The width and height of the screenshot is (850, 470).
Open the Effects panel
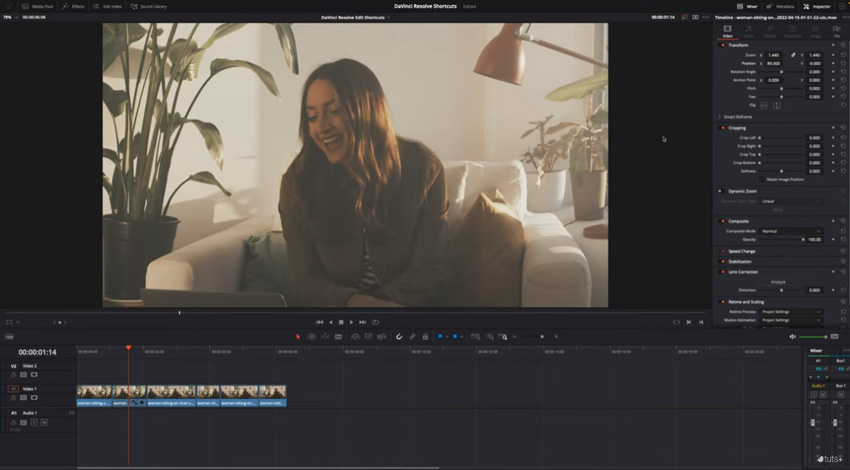pyautogui.click(x=73, y=7)
